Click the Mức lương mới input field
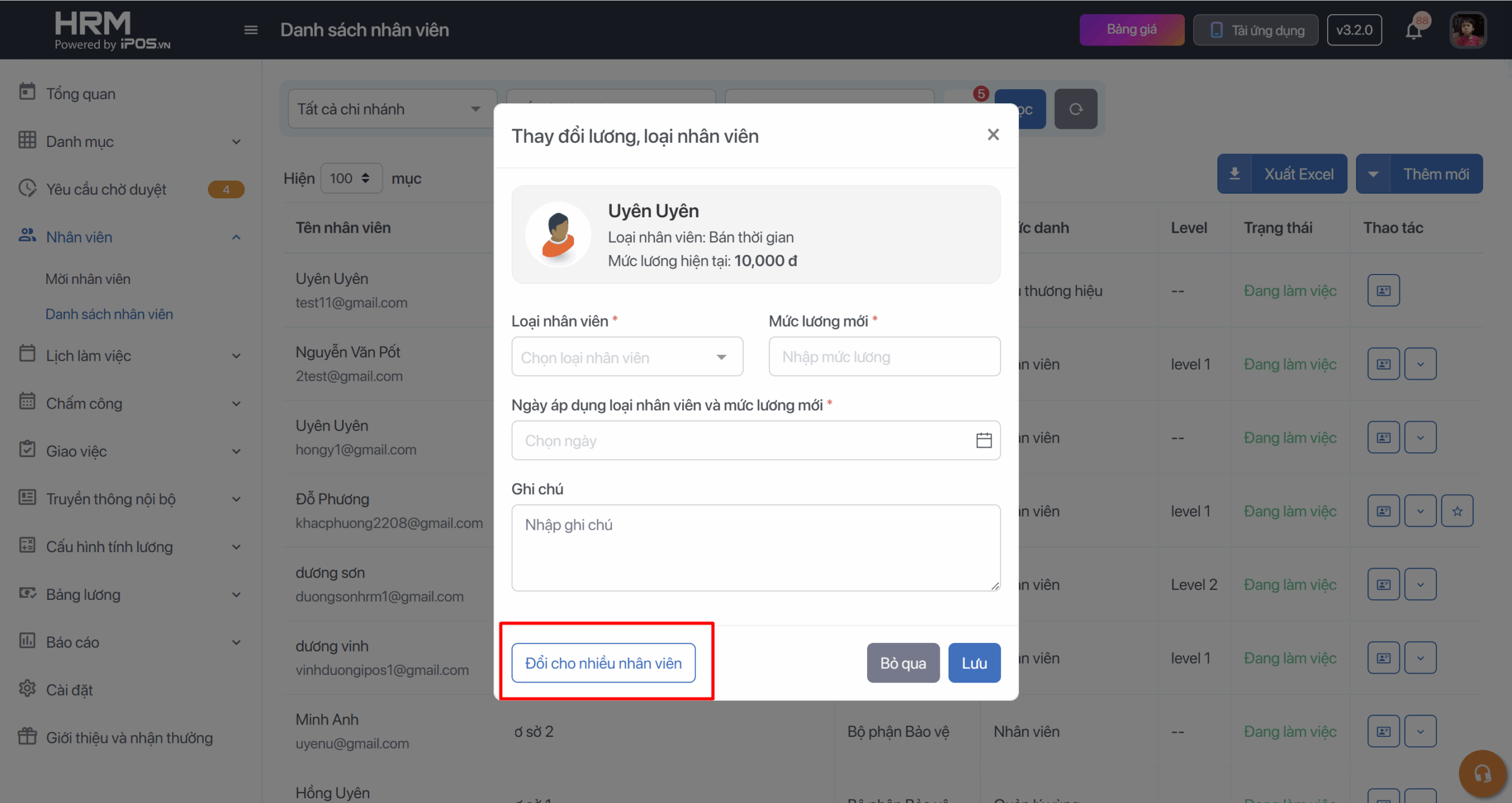 tap(884, 357)
